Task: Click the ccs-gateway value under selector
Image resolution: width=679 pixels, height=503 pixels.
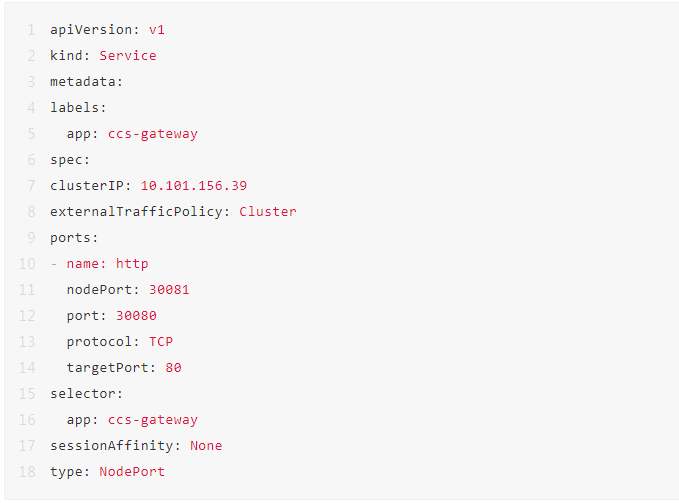Action: pos(153,420)
